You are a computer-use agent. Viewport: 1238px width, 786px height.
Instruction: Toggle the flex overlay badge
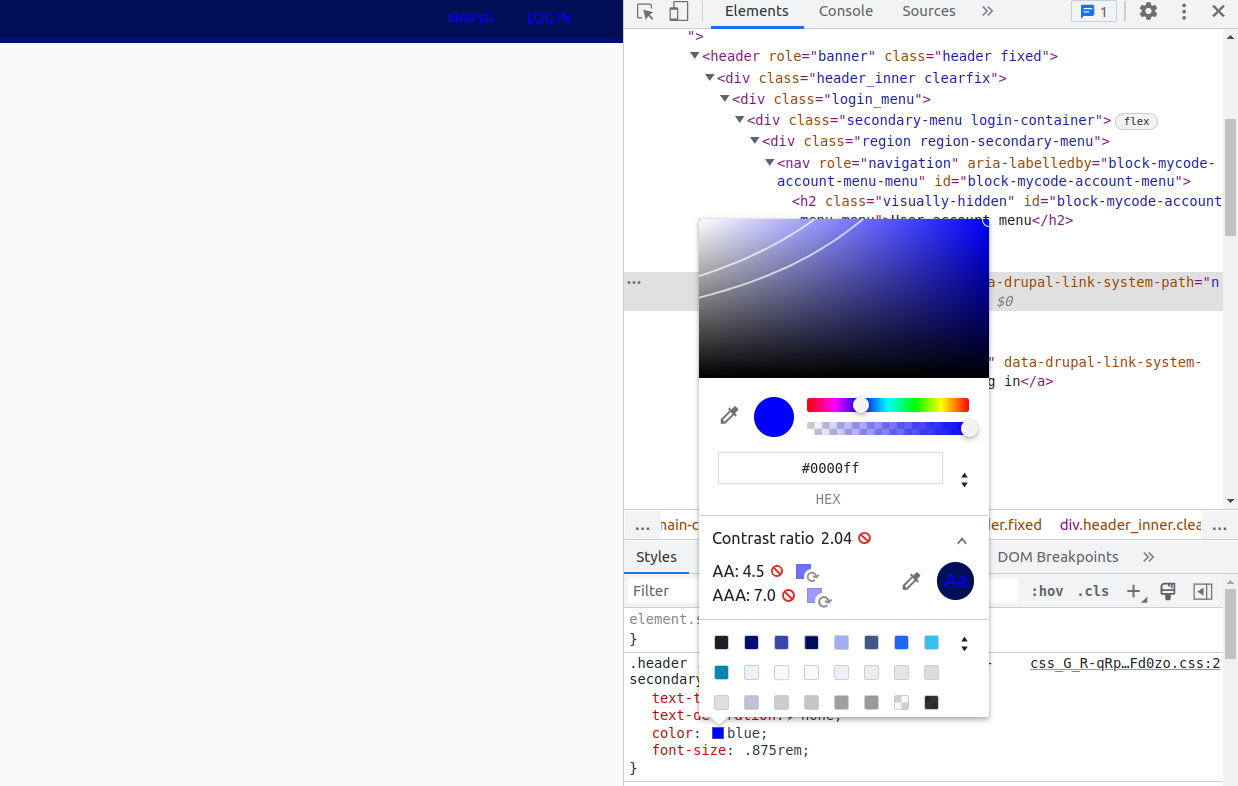point(1136,120)
